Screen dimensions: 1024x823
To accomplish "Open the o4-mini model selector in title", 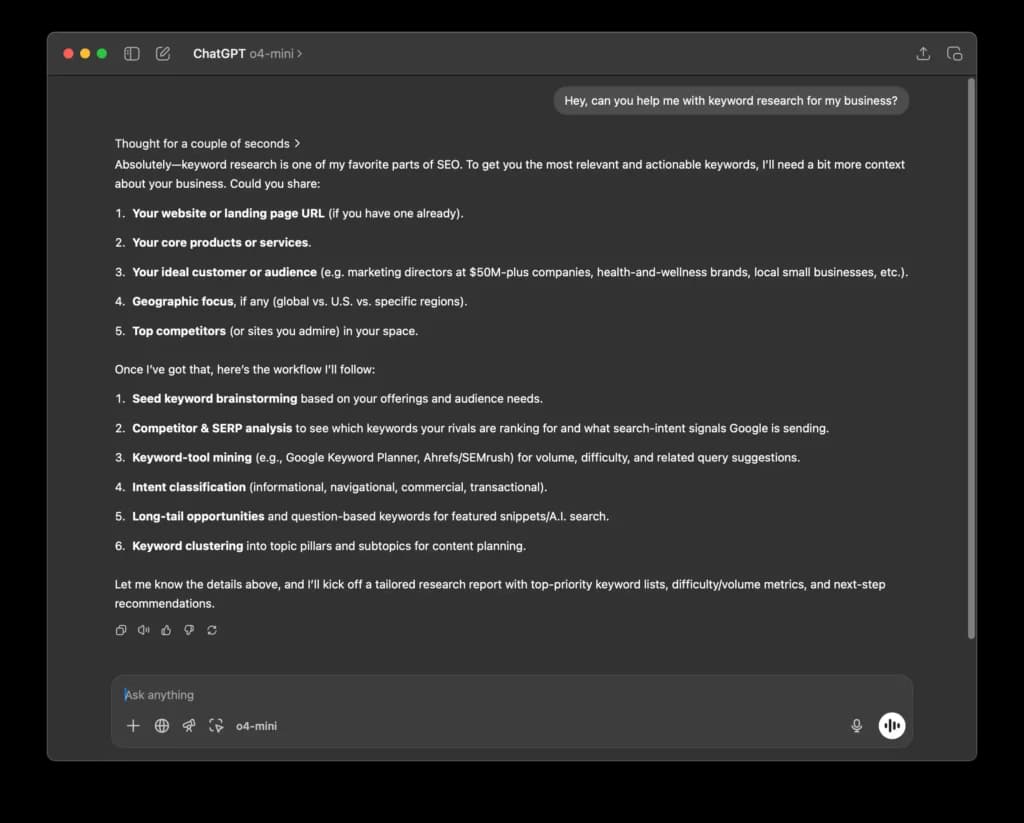I will tap(276, 54).
